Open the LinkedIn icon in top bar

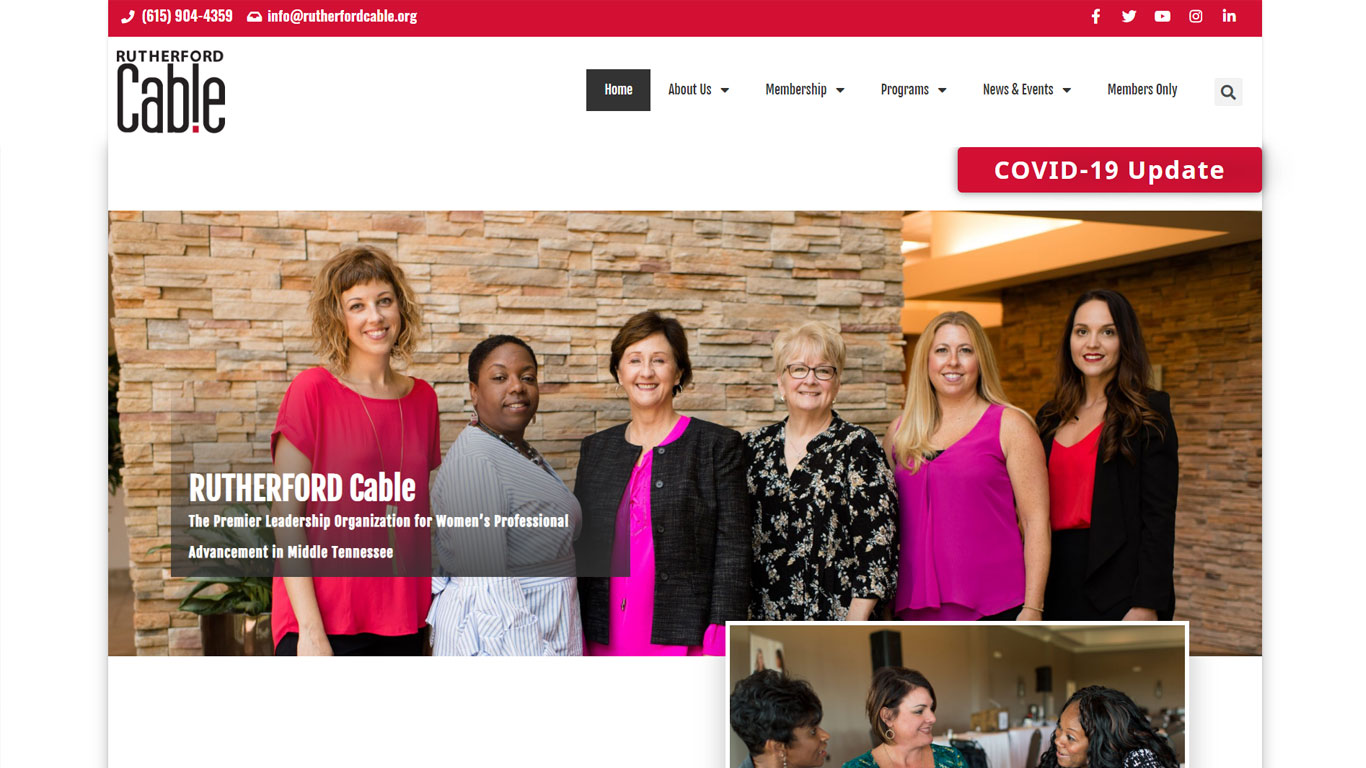pos(1229,16)
